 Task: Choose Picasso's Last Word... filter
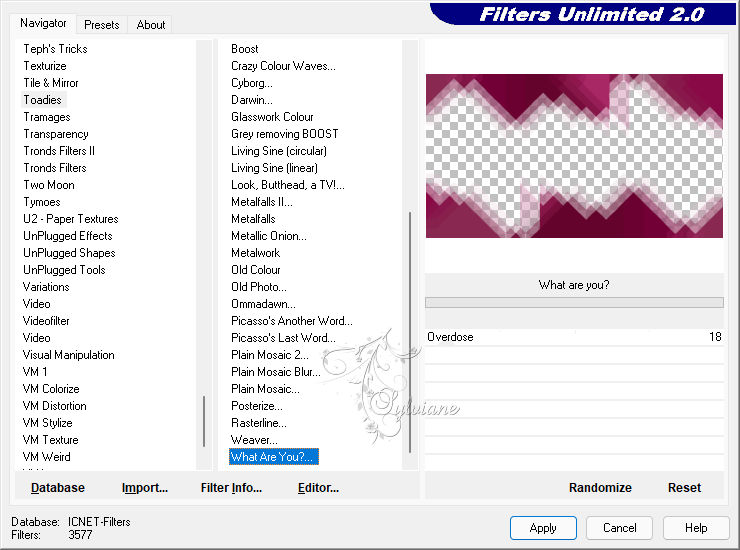pyautogui.click(x=283, y=338)
